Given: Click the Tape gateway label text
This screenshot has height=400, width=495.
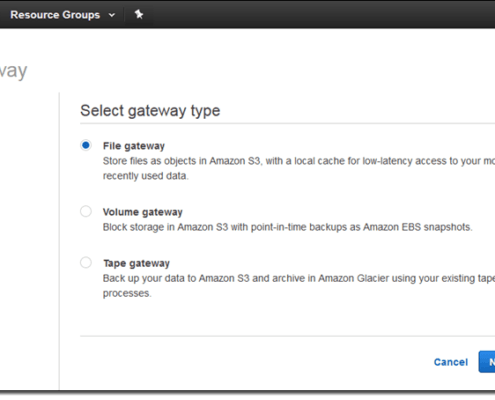Looking at the screenshot, I should 136,263.
